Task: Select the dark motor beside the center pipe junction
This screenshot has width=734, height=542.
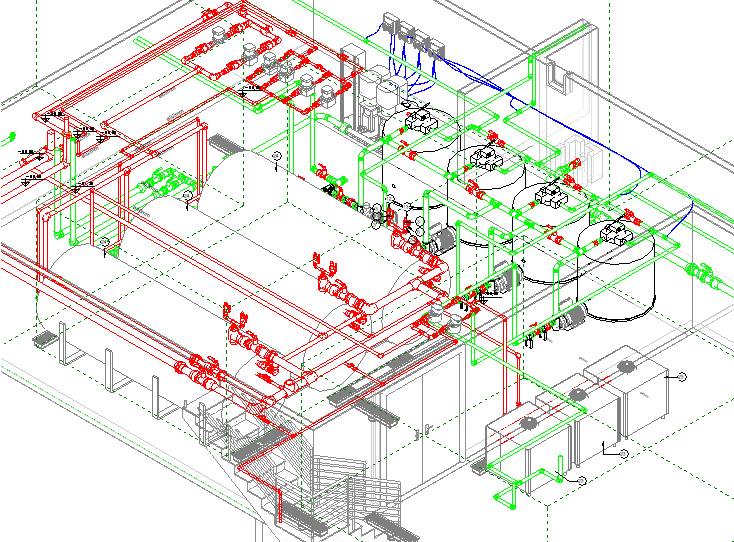Action: coord(441,237)
